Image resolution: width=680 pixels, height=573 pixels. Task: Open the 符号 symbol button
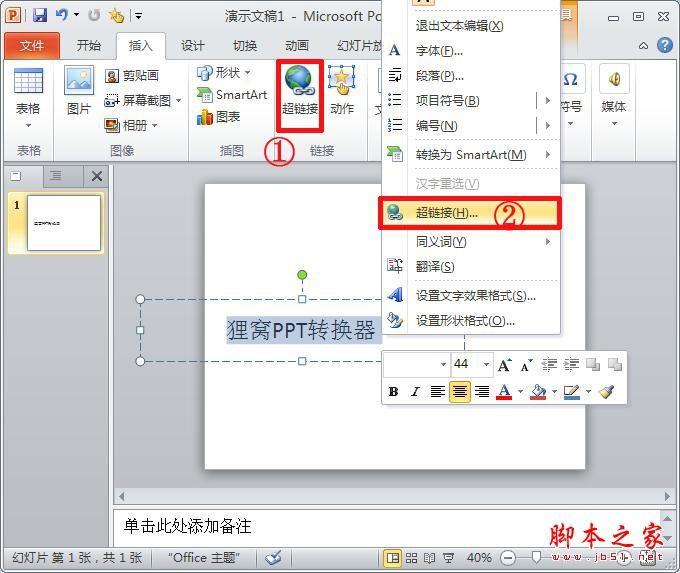(571, 95)
